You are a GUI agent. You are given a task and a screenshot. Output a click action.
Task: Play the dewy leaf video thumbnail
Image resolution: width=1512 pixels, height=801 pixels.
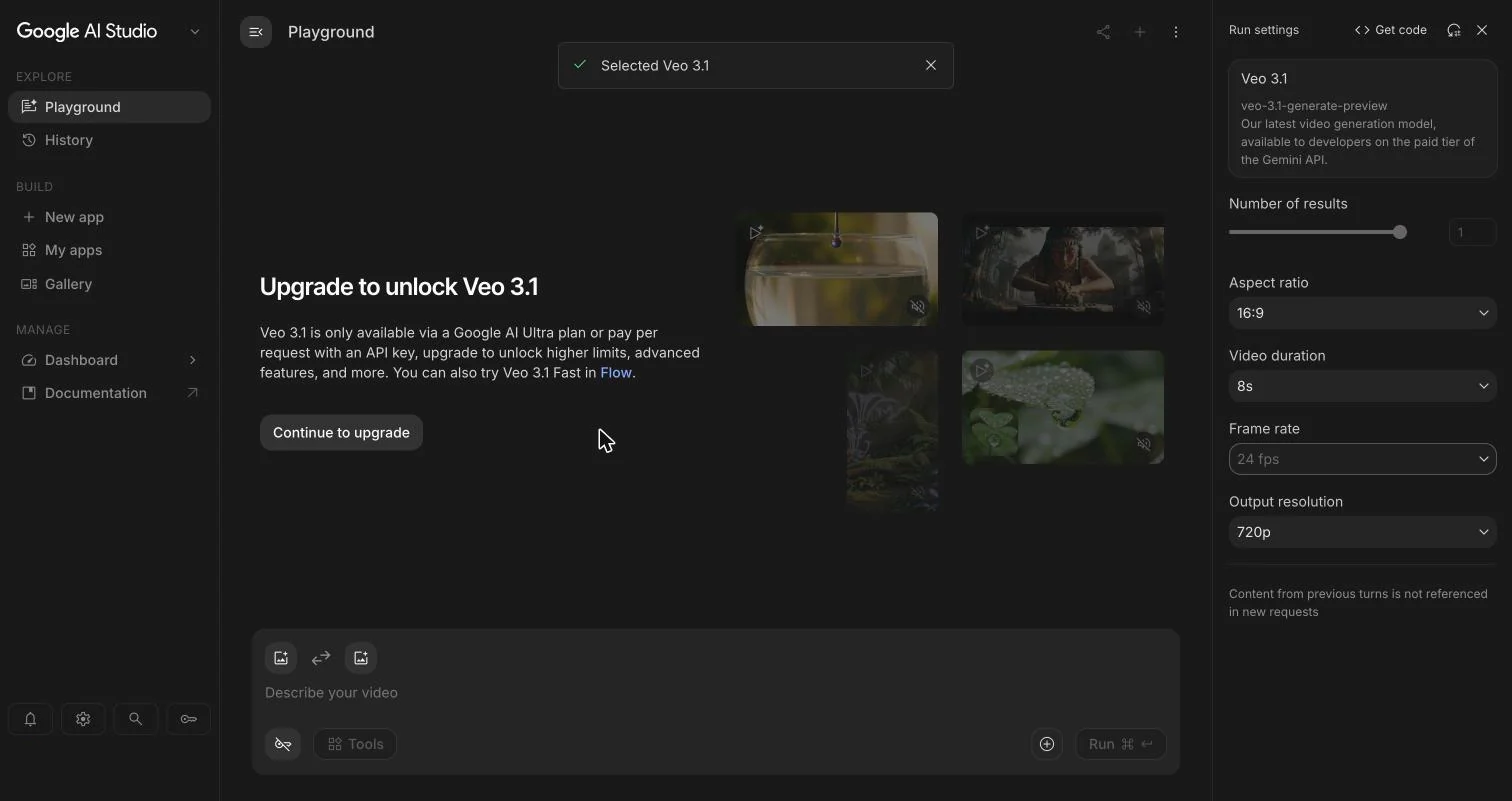(x=982, y=370)
